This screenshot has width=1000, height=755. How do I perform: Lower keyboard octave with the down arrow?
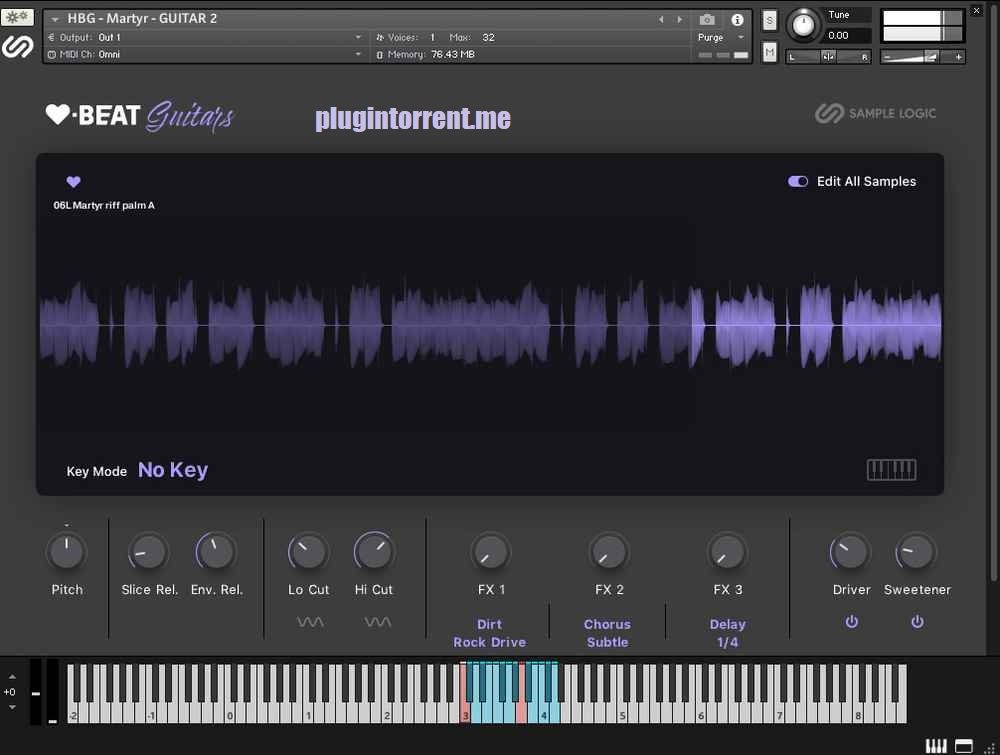(x=12, y=707)
